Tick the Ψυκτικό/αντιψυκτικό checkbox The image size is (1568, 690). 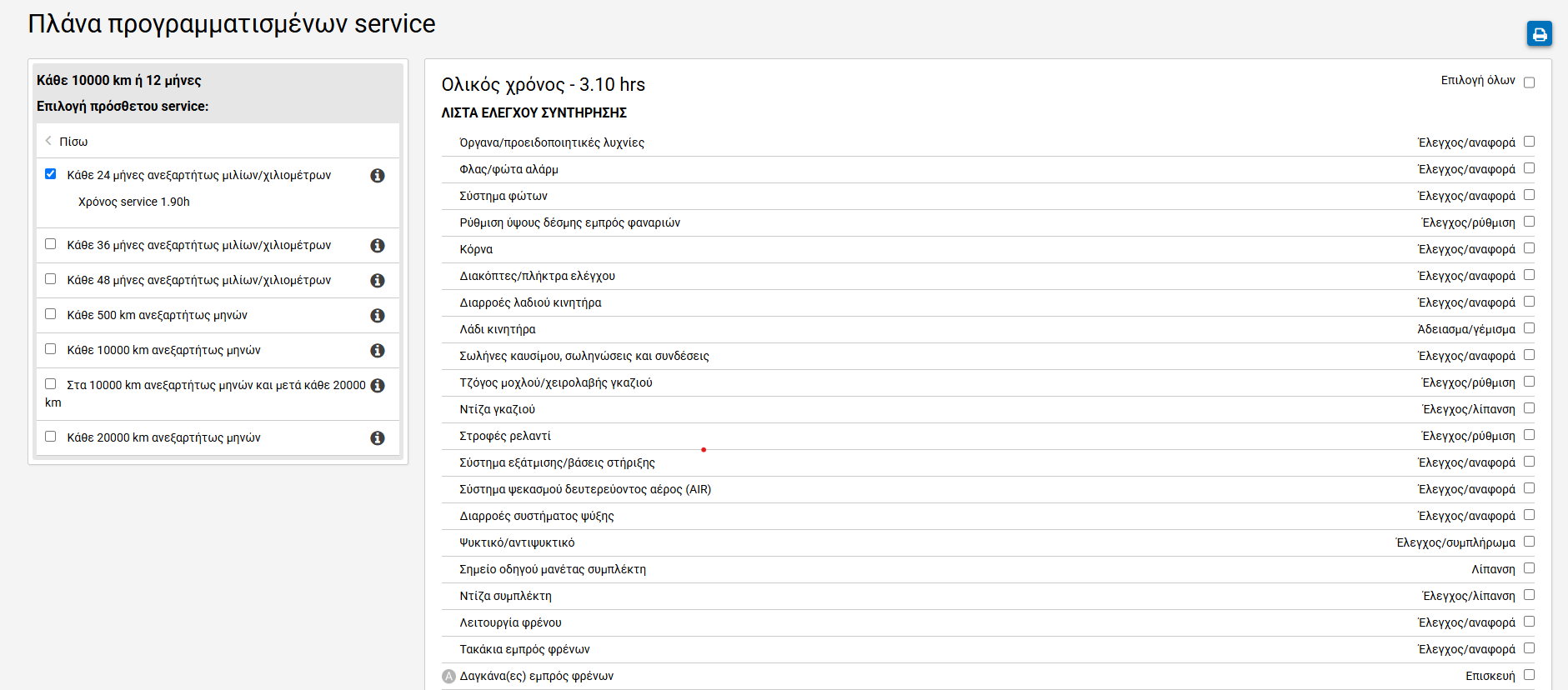tap(1529, 542)
